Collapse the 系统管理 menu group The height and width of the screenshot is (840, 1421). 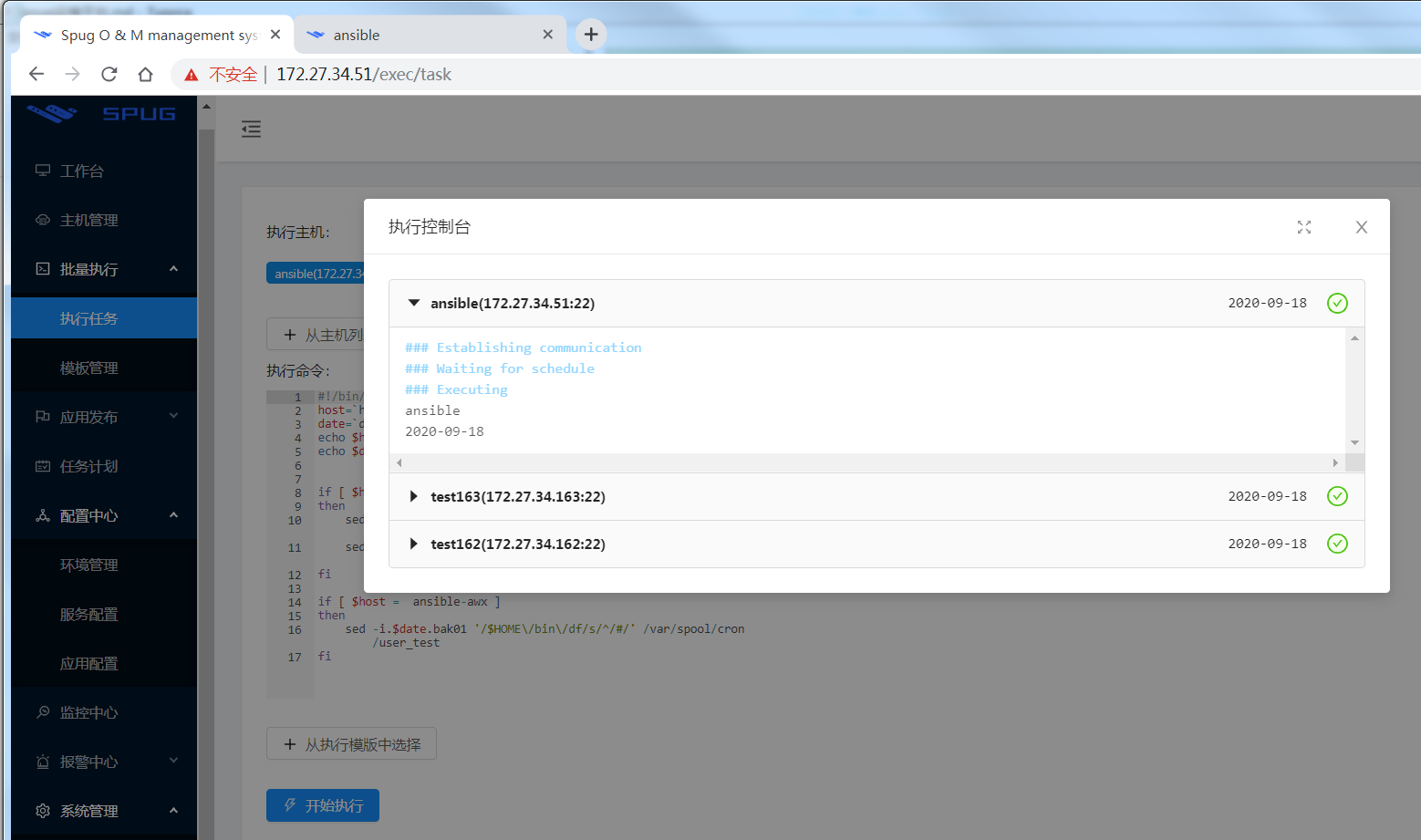click(x=104, y=811)
